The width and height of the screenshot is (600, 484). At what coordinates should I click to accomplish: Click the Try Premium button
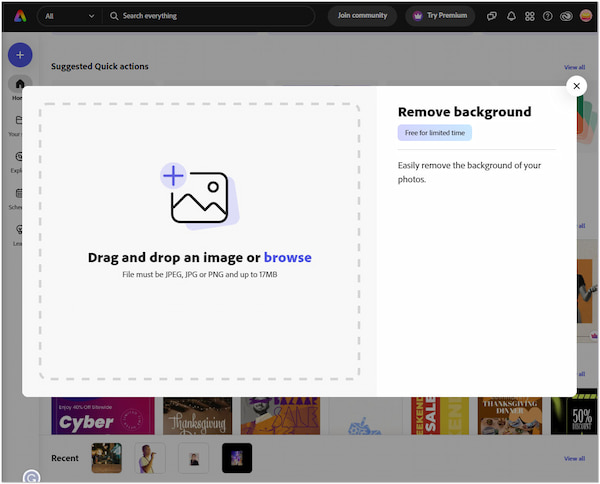click(x=440, y=16)
